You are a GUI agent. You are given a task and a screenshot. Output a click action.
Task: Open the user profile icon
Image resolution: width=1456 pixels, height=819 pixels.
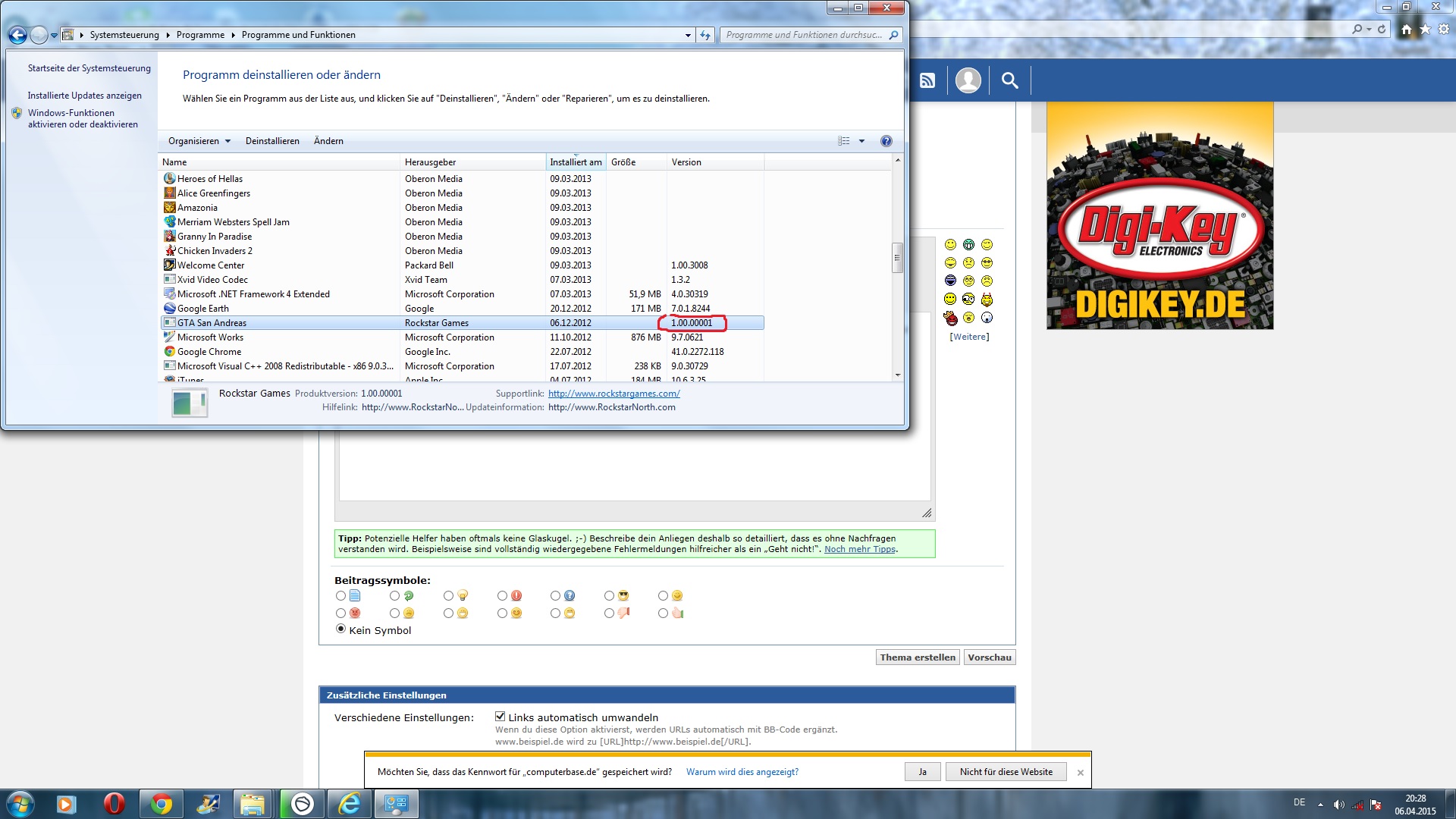pyautogui.click(x=968, y=80)
